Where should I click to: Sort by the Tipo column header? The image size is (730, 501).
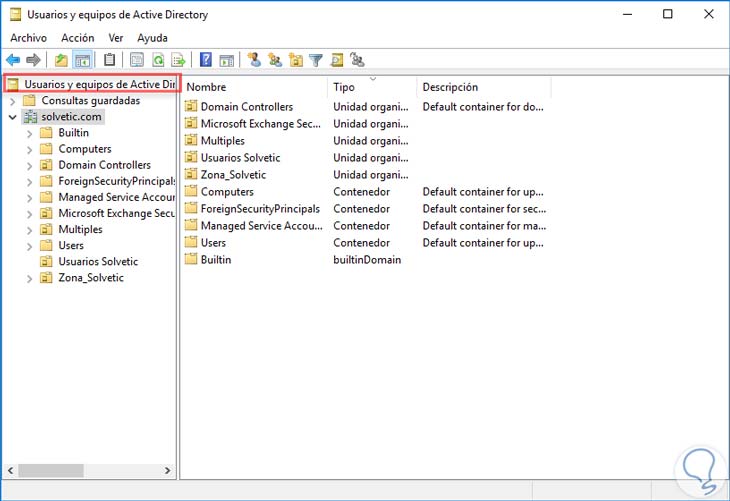(372, 87)
